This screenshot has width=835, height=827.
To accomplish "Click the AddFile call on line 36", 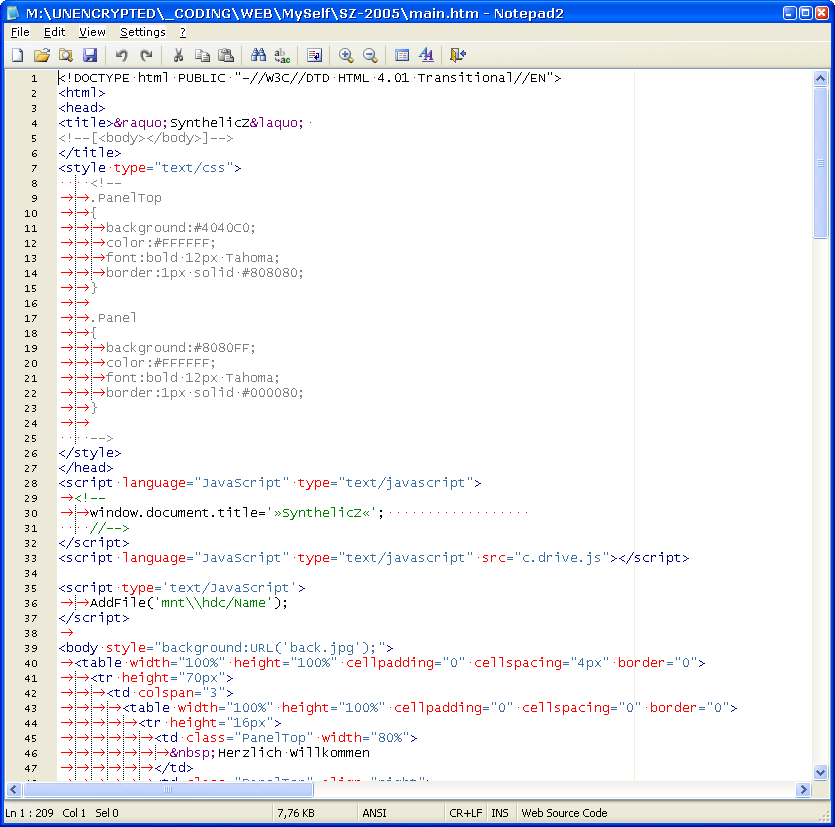I will pyautogui.click(x=189, y=603).
